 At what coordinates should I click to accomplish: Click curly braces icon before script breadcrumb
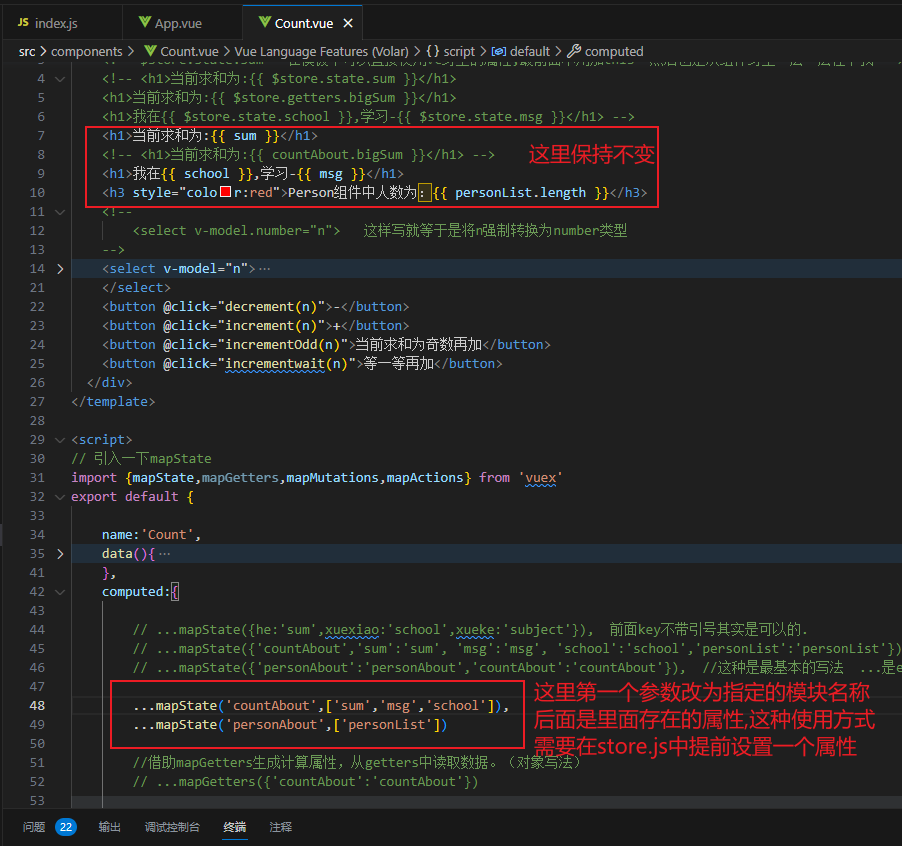[433, 52]
